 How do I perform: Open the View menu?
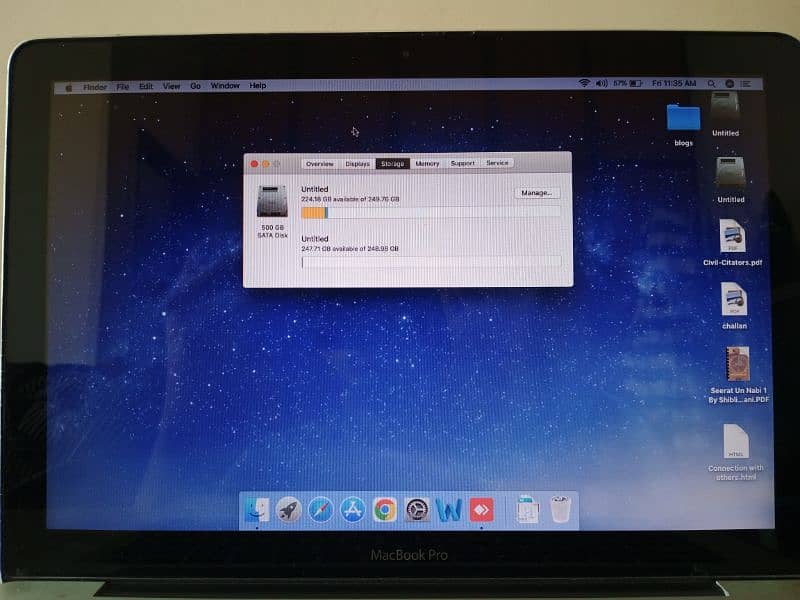tap(171, 86)
